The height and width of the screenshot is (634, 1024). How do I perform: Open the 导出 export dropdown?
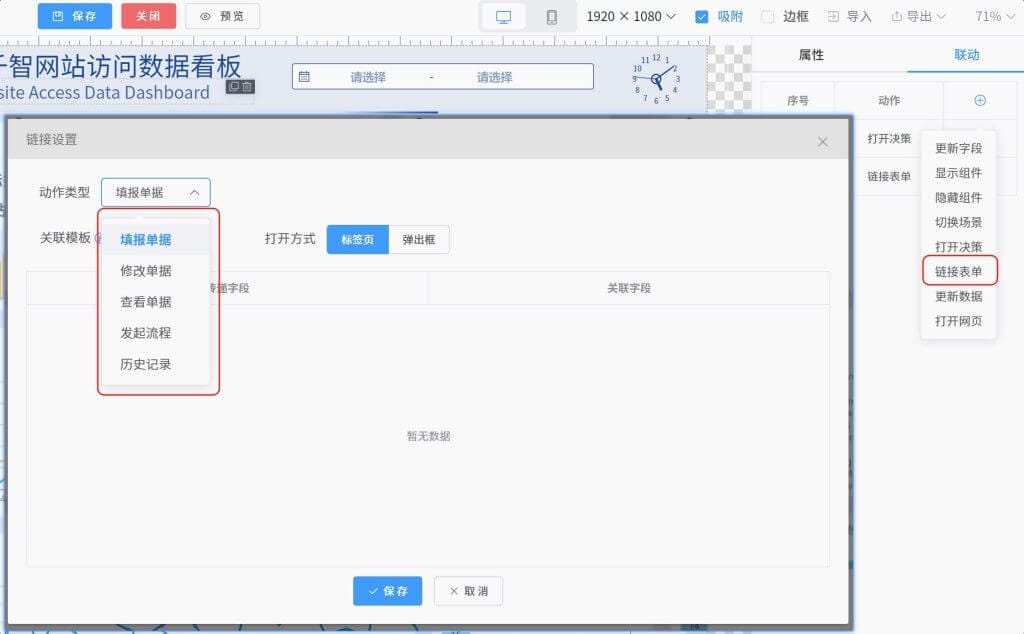pyautogui.click(x=919, y=16)
